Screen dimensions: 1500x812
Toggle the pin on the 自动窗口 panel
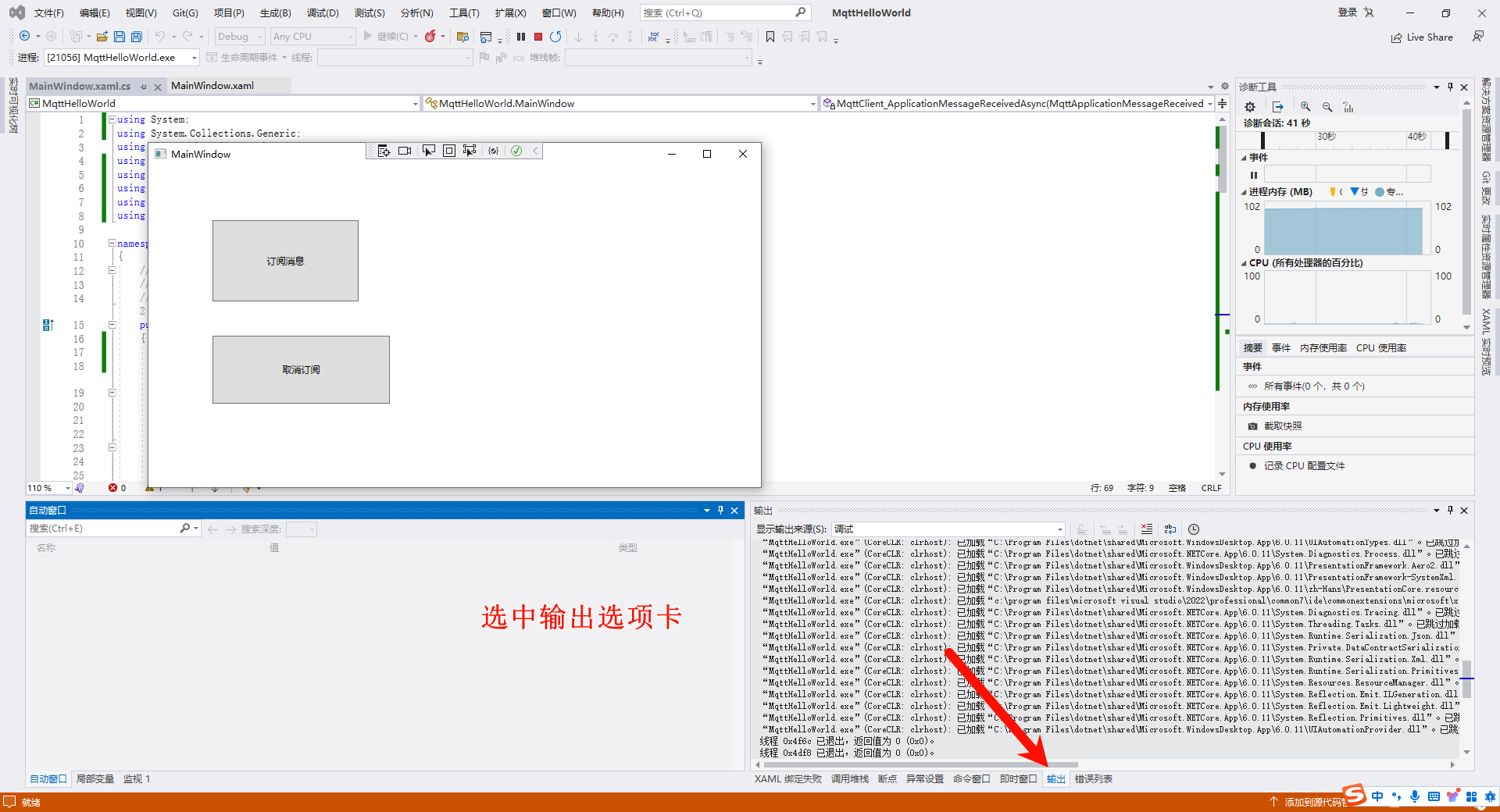[x=720, y=510]
